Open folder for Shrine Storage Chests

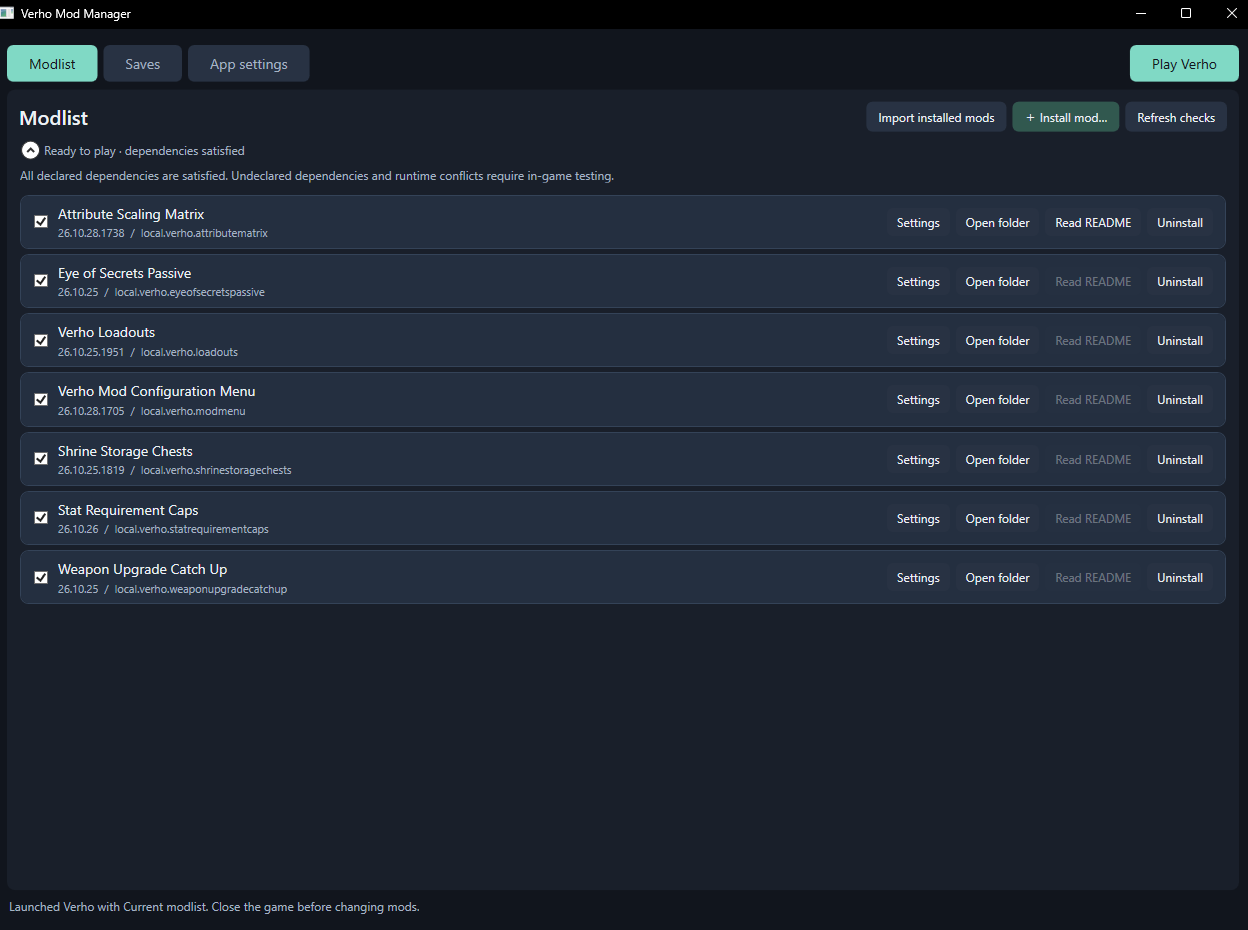click(x=997, y=460)
